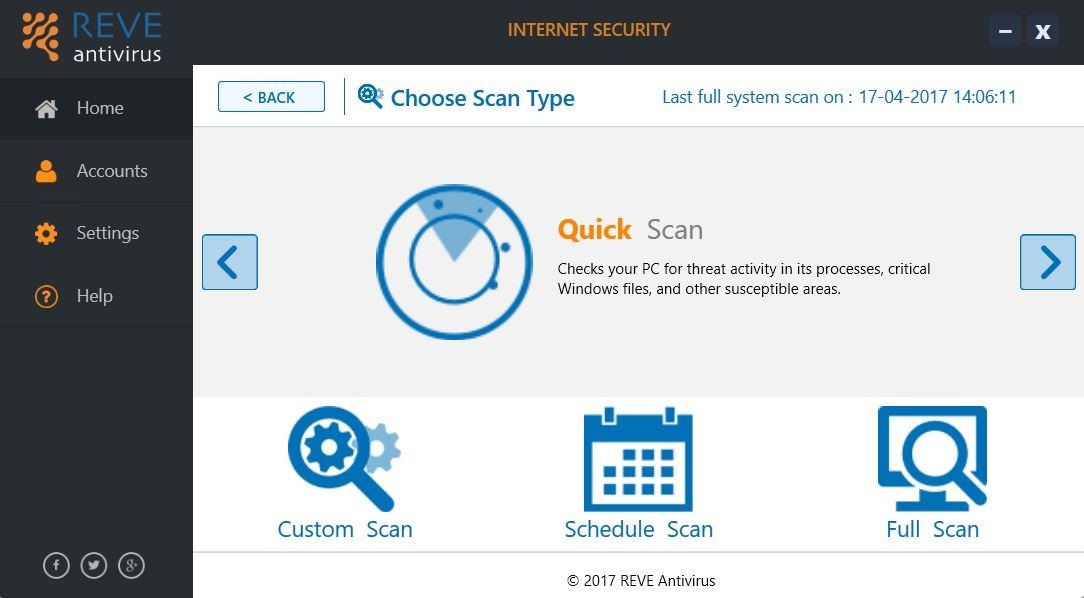Open the Schedule Scan calendar icon
This screenshot has height=598, width=1084.
tap(638, 459)
